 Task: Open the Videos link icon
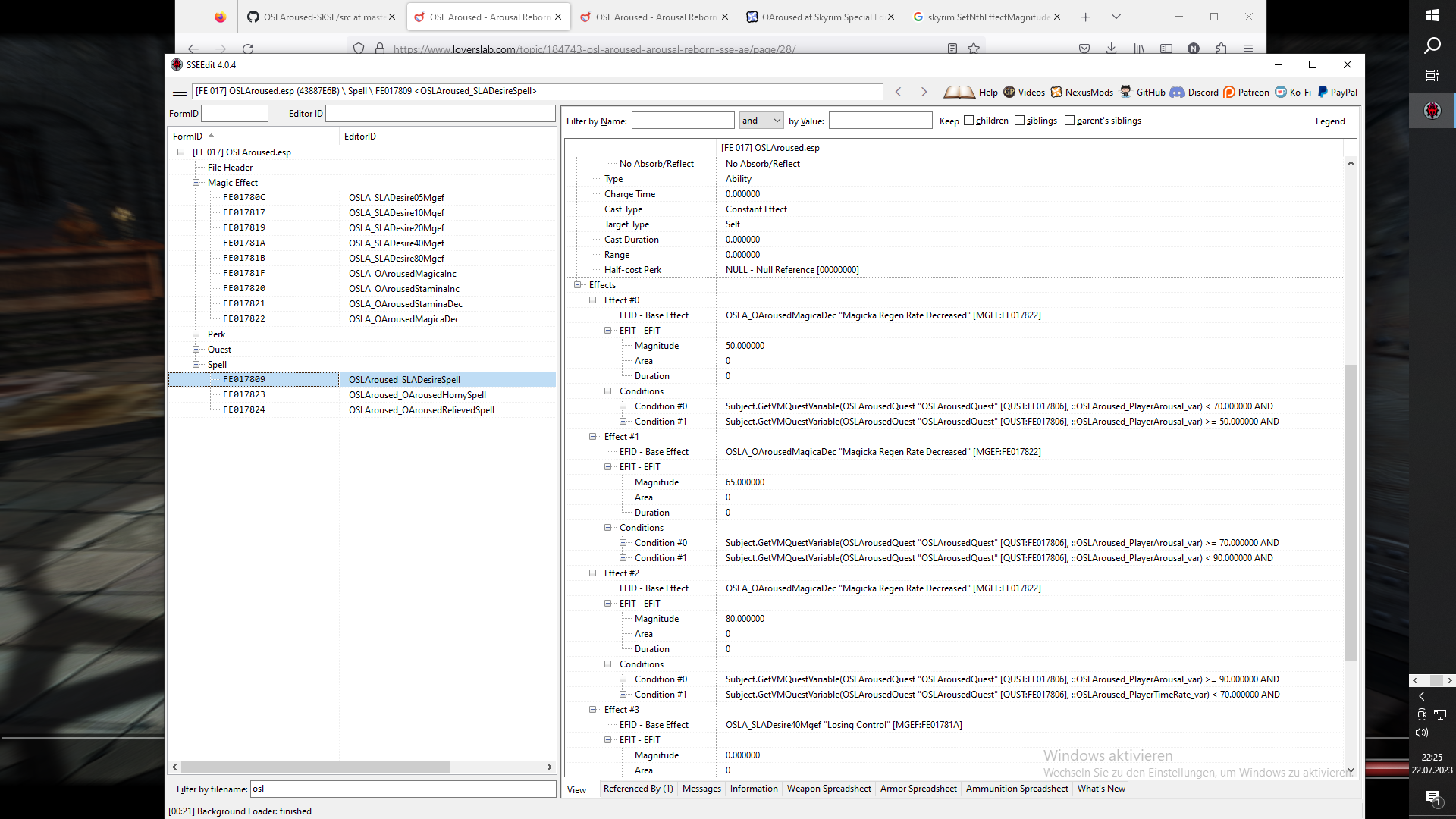click(x=1009, y=92)
